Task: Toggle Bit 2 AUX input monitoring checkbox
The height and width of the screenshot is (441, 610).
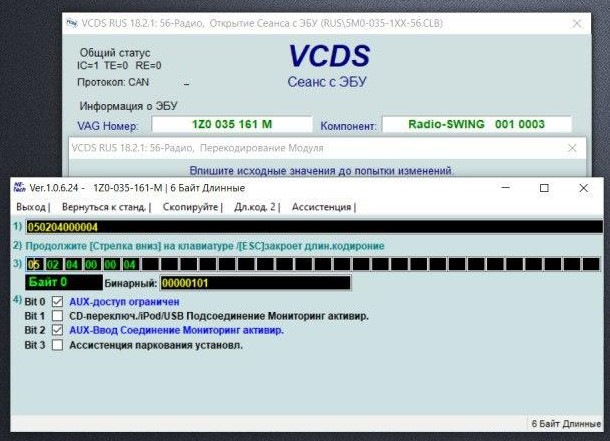Action: pos(58,330)
